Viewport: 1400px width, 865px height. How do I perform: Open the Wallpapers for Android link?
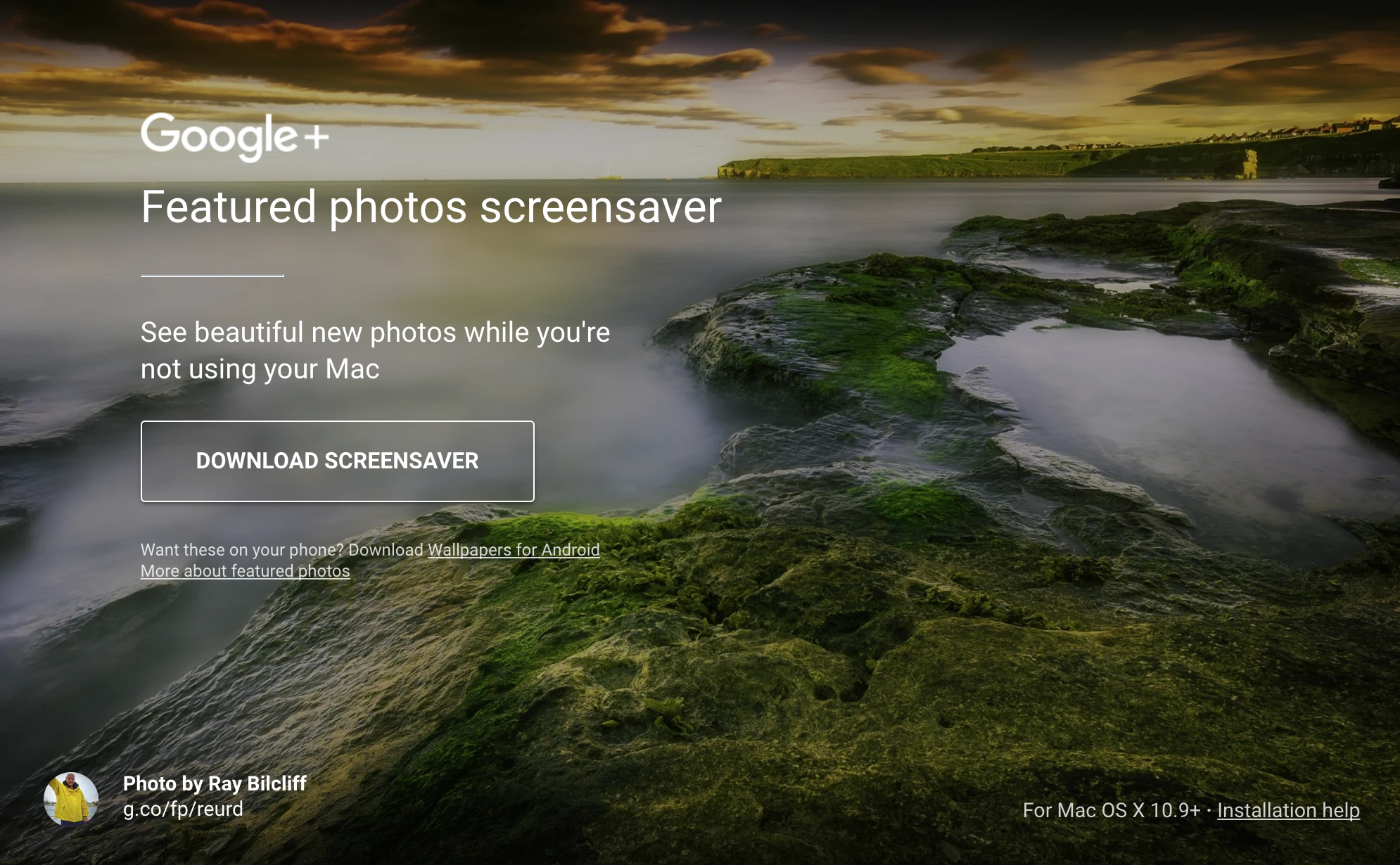[x=514, y=550]
